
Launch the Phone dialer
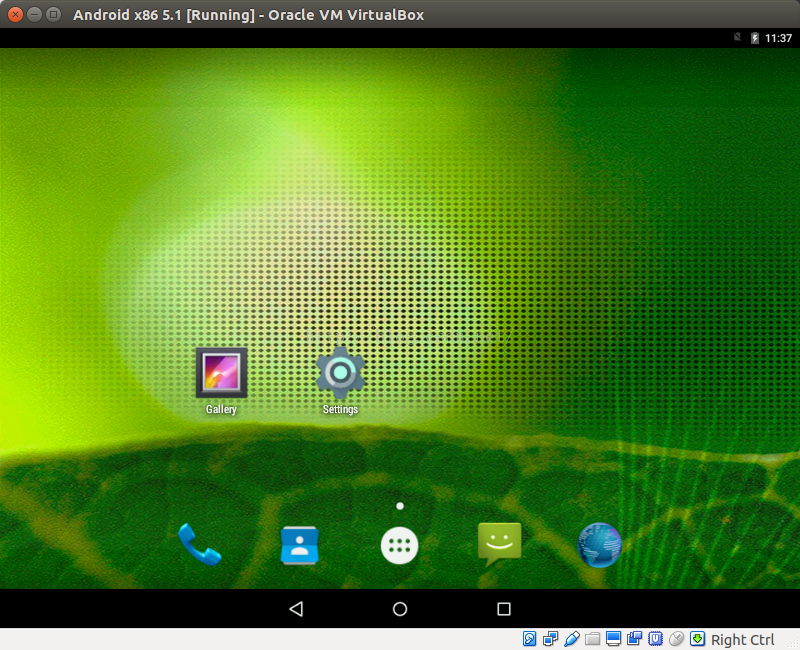[x=199, y=544]
